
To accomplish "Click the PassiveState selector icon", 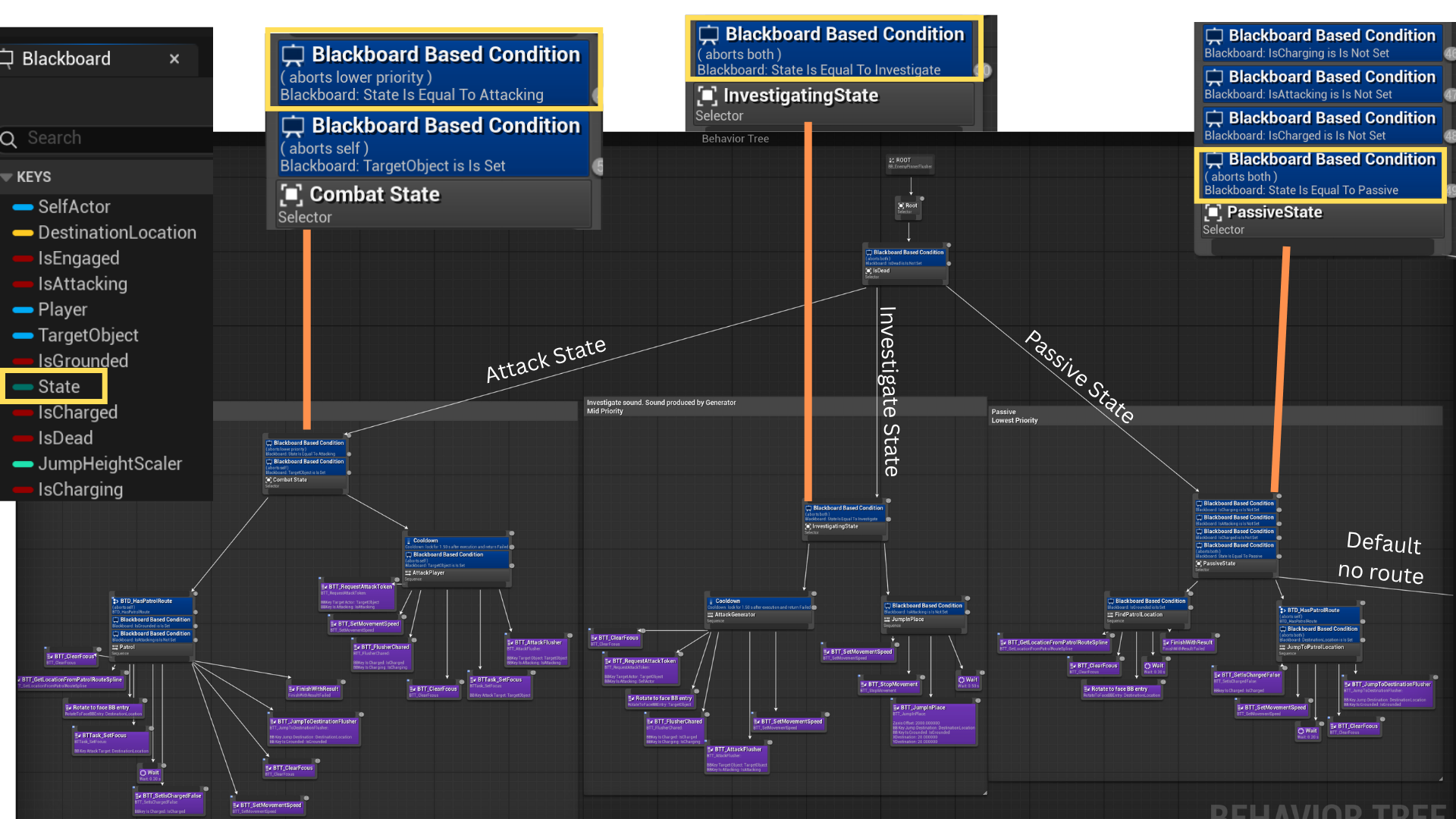I will tap(1213, 212).
